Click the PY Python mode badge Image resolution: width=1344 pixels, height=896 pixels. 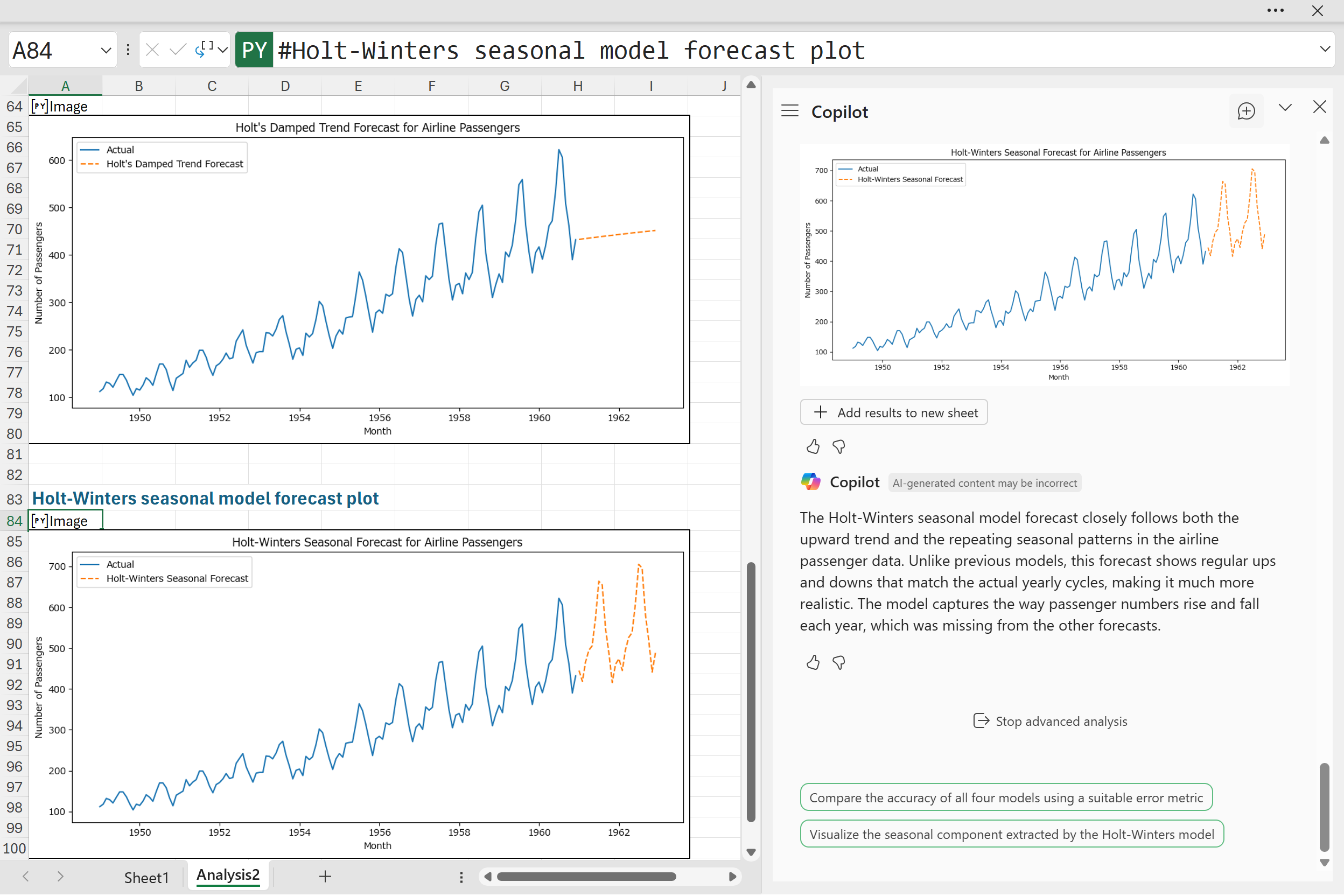[254, 50]
